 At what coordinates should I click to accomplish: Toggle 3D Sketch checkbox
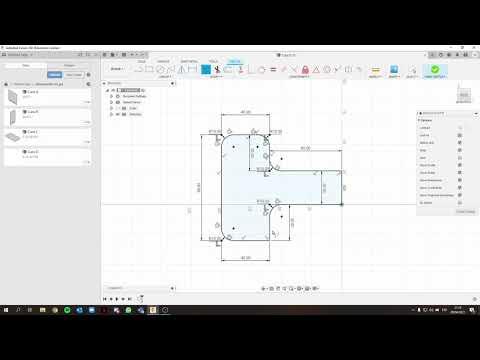460,203
